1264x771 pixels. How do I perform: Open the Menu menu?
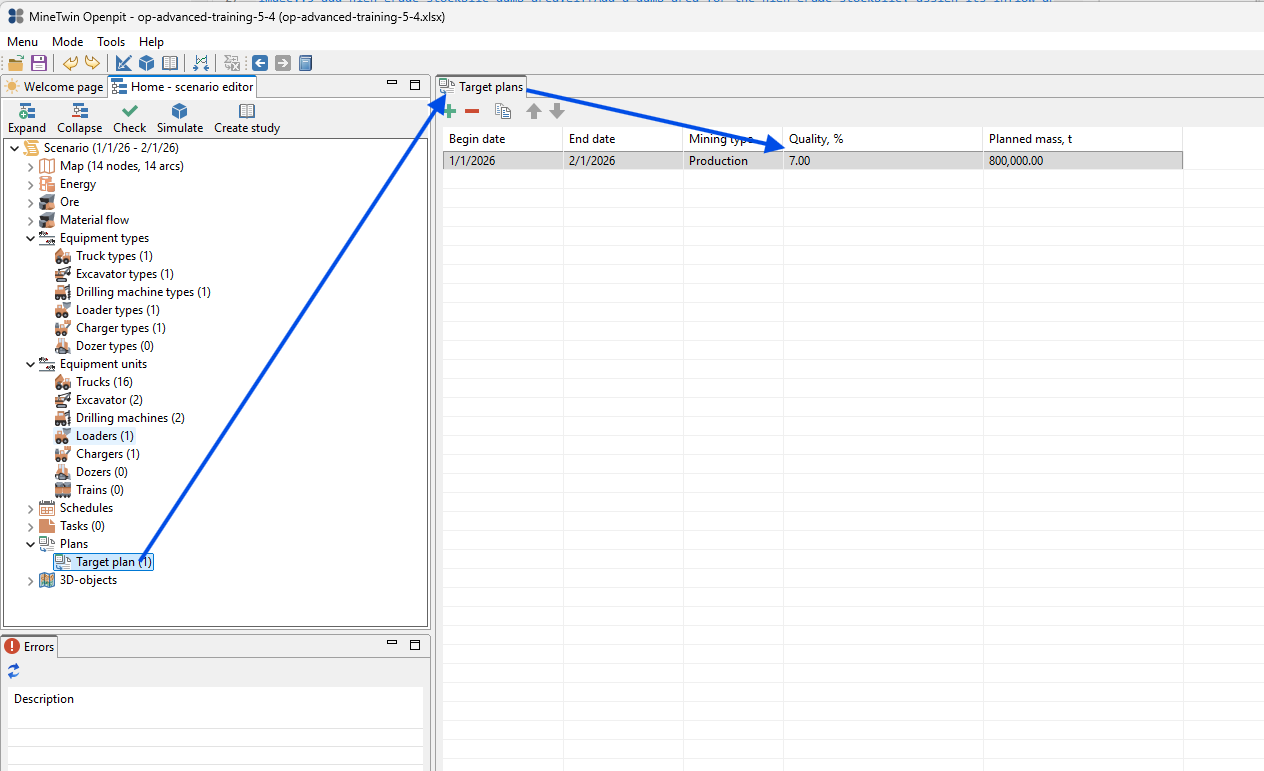point(22,42)
